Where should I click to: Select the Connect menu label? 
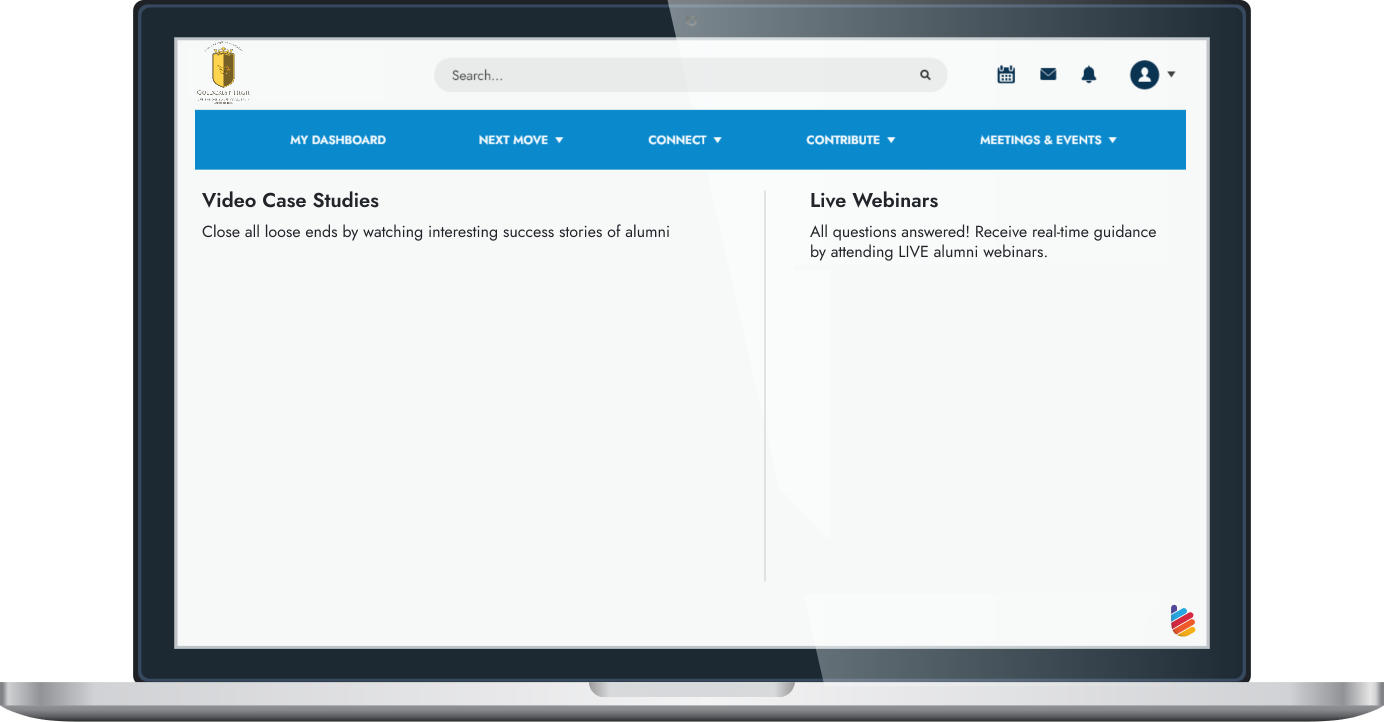click(x=677, y=140)
